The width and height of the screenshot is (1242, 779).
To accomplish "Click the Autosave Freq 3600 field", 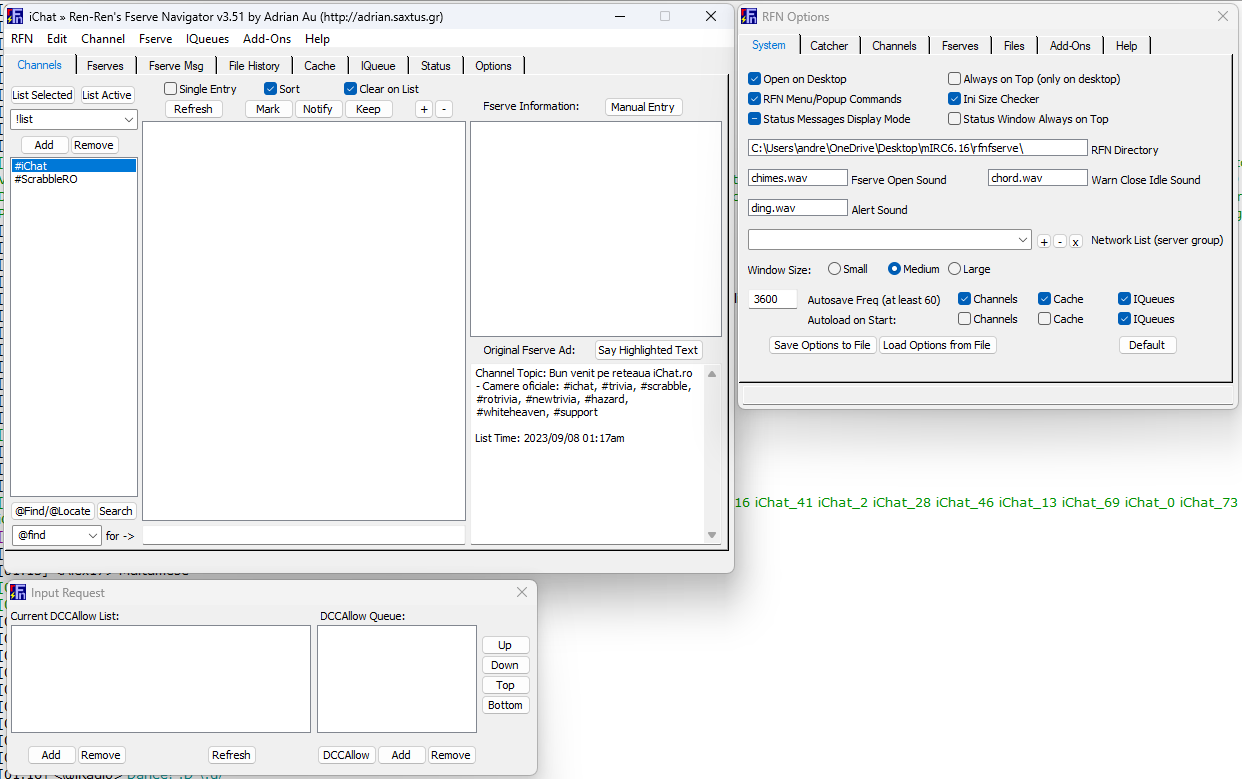I will pos(773,299).
